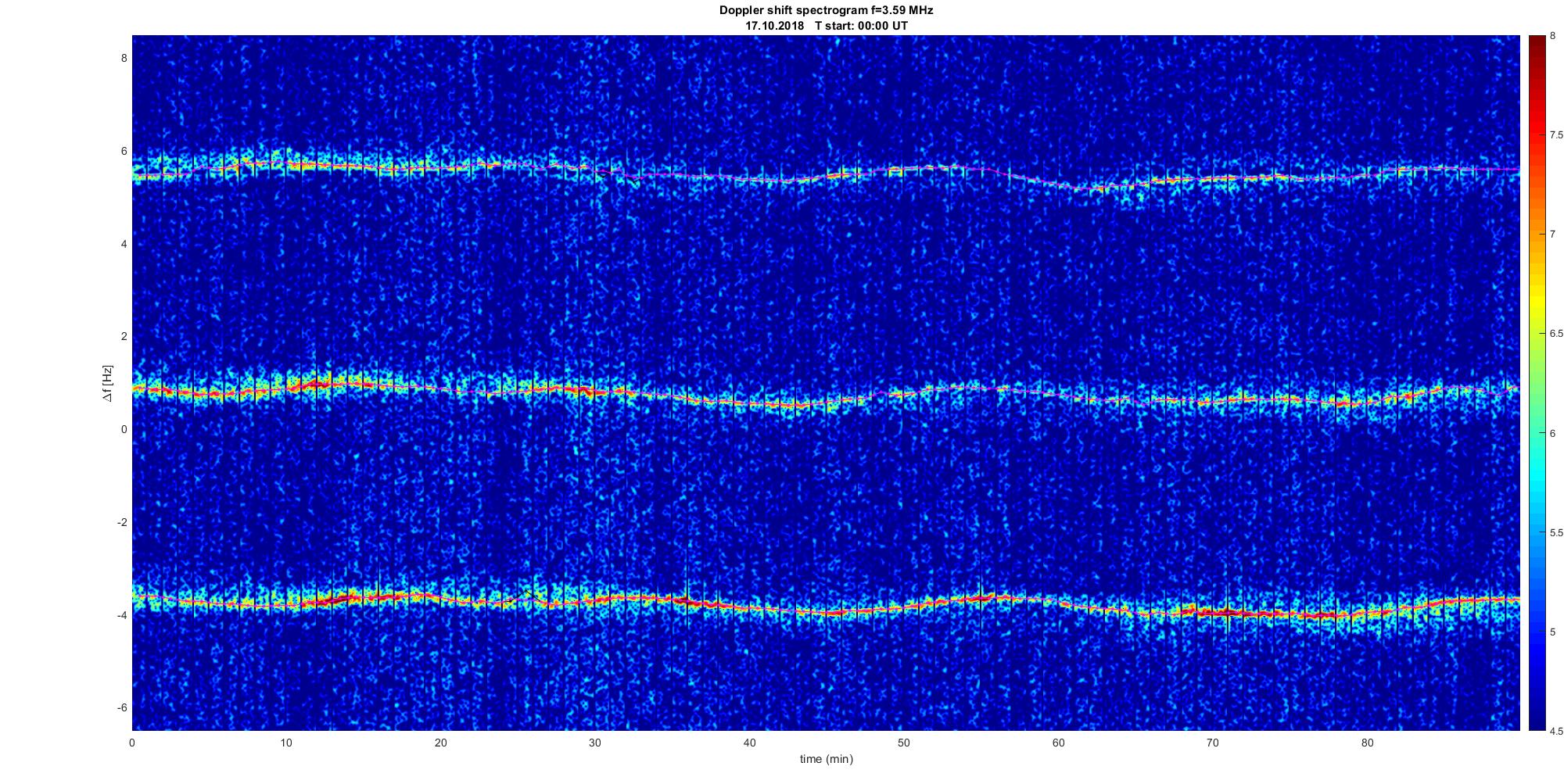Click colorbar tick label 7.5

pyautogui.click(x=1556, y=134)
